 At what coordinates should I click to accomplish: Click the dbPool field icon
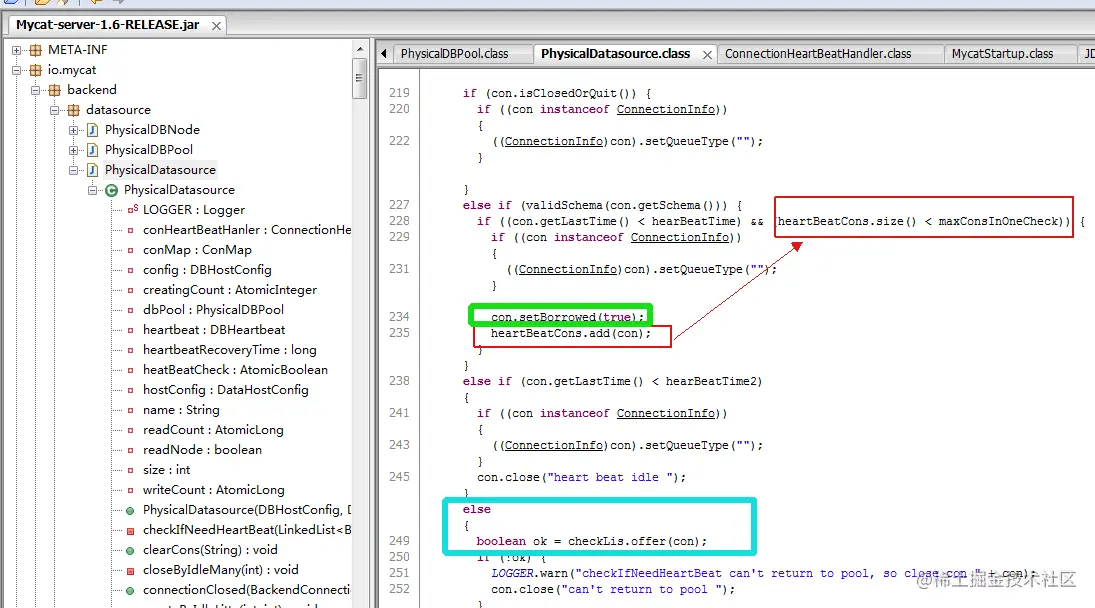pyautogui.click(x=131, y=310)
